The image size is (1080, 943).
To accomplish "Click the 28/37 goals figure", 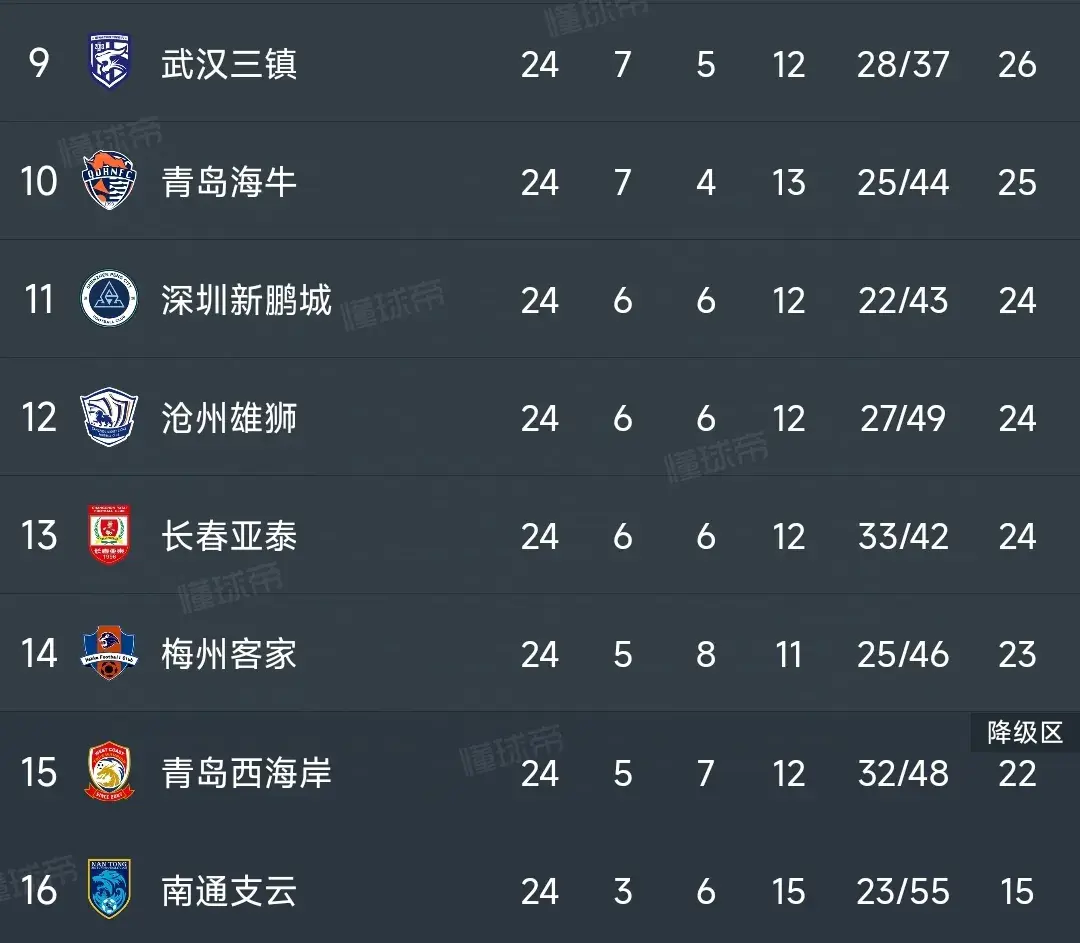I will coord(903,65).
